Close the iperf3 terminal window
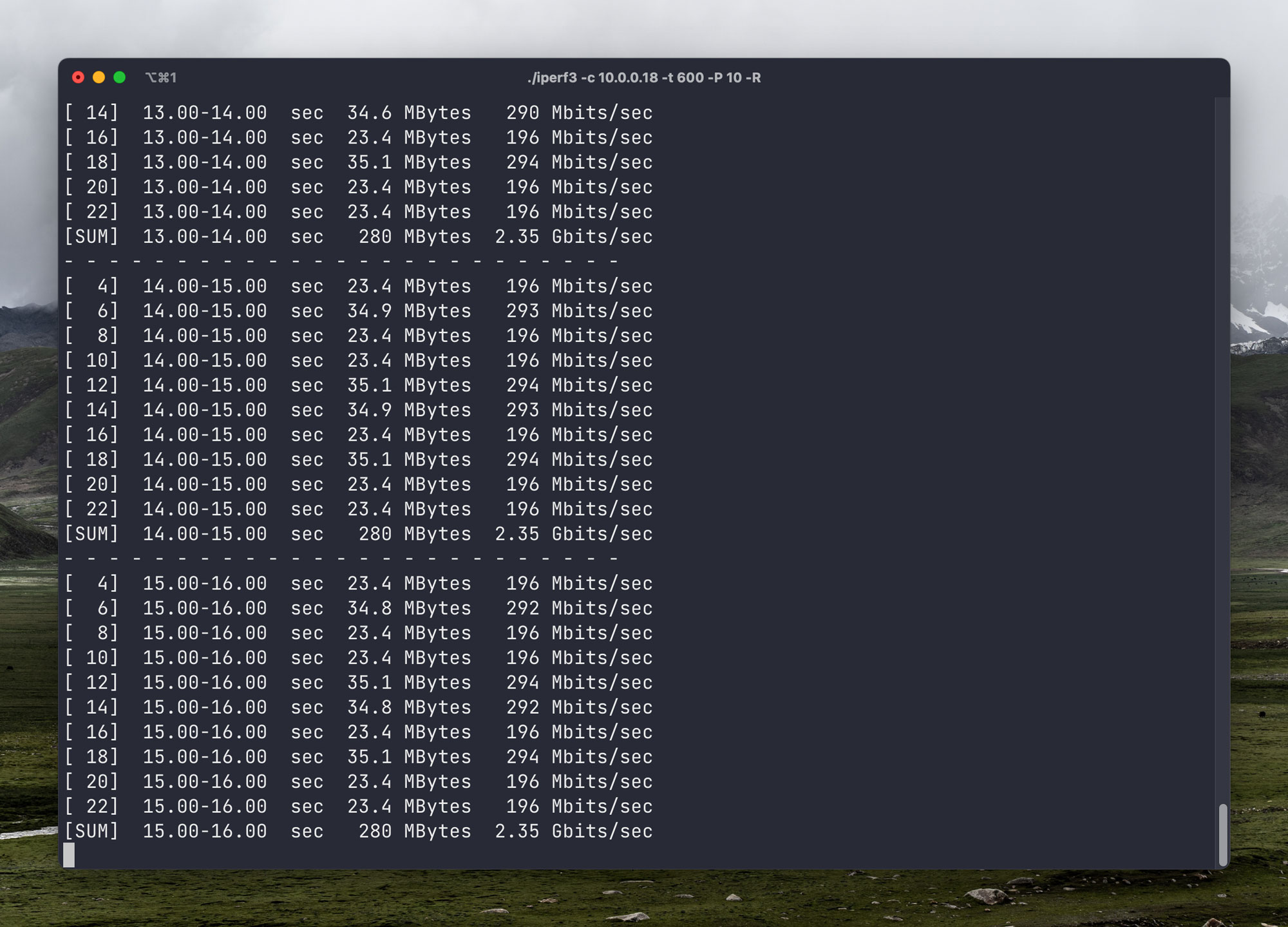The height and width of the screenshot is (927, 1288). [78, 77]
